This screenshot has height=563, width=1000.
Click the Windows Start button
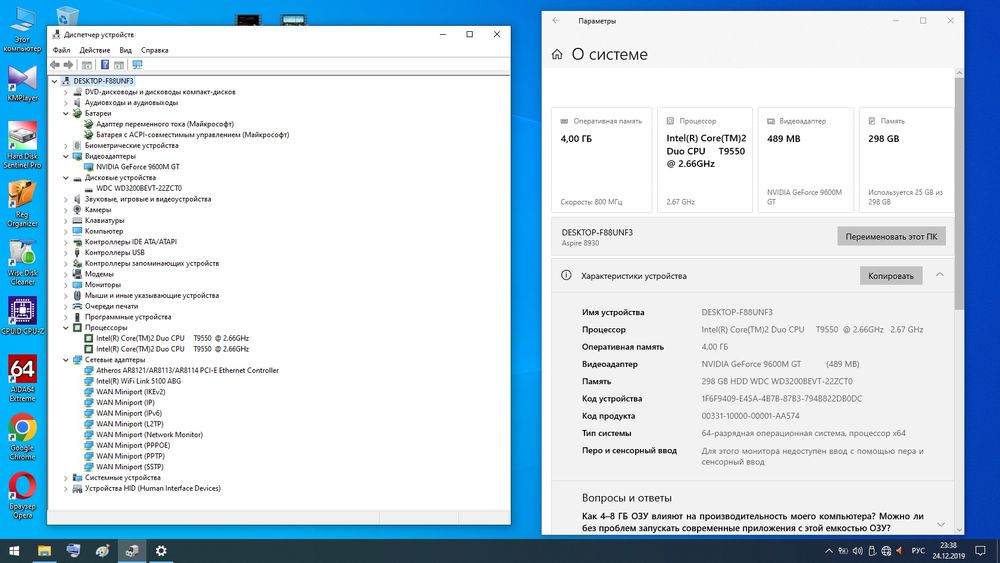(x=14, y=551)
